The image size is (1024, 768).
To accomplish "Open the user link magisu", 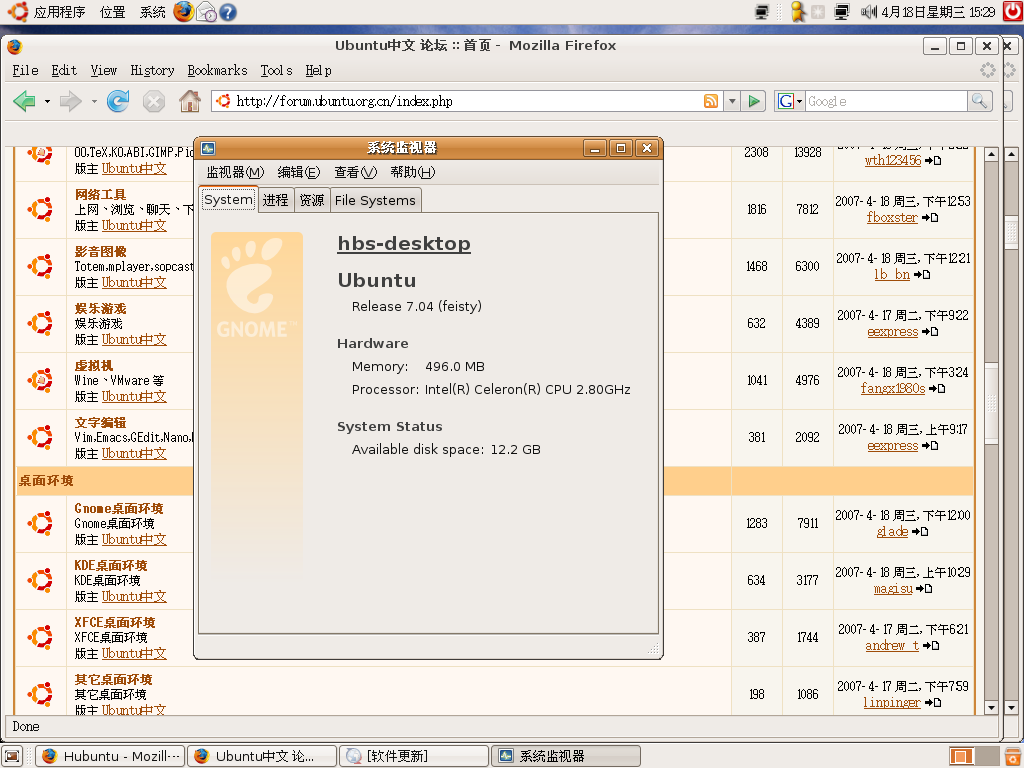I will [893, 588].
